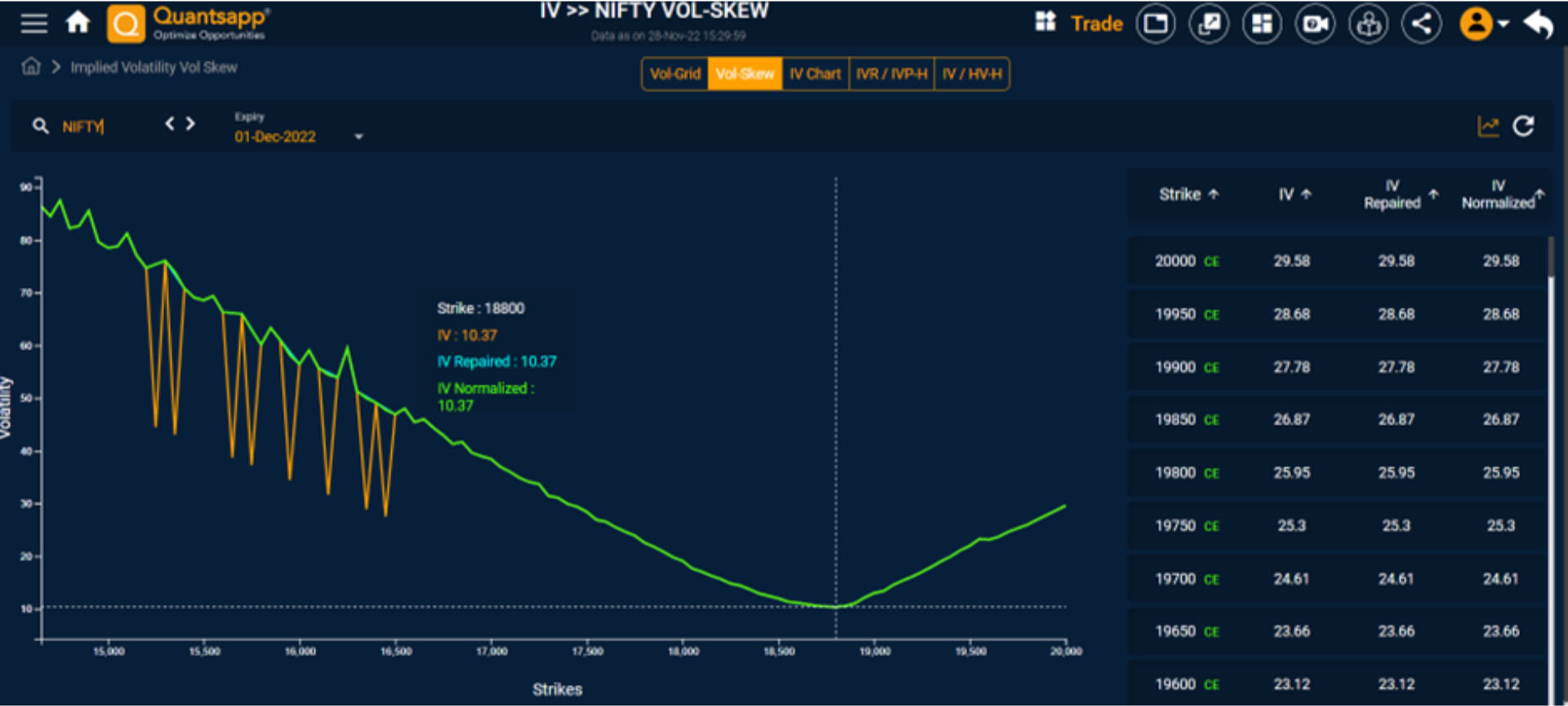Viewport: 1568px width, 706px height.
Task: Go to the home page icon
Action: [78, 23]
